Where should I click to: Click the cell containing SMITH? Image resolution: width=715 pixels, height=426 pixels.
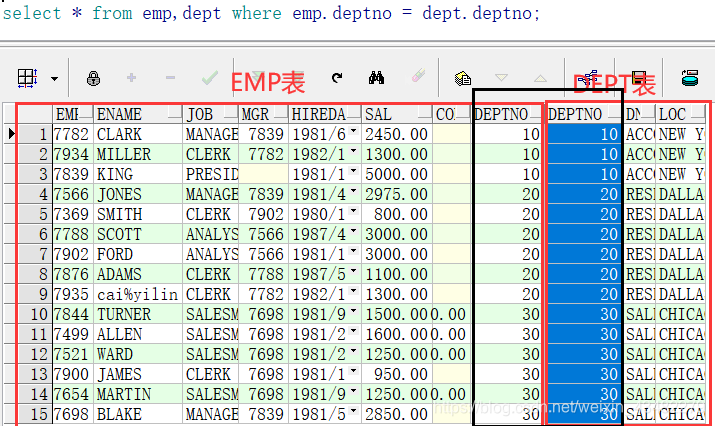pos(138,214)
